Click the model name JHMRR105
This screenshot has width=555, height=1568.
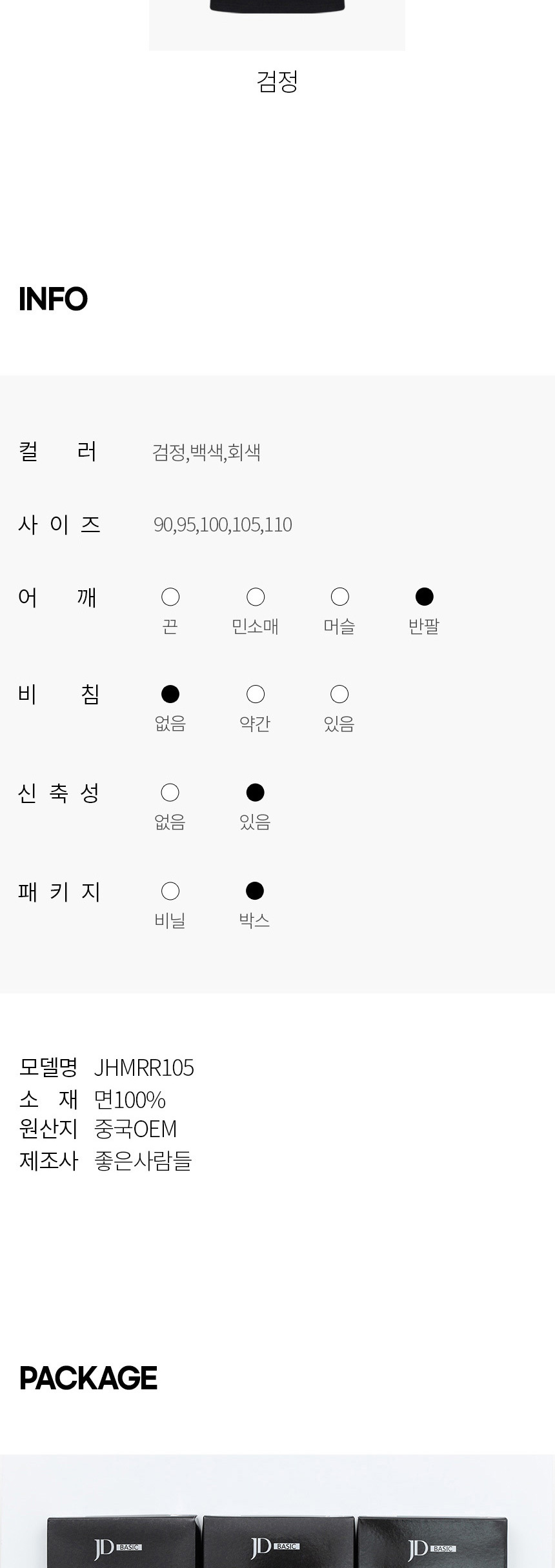(144, 1068)
